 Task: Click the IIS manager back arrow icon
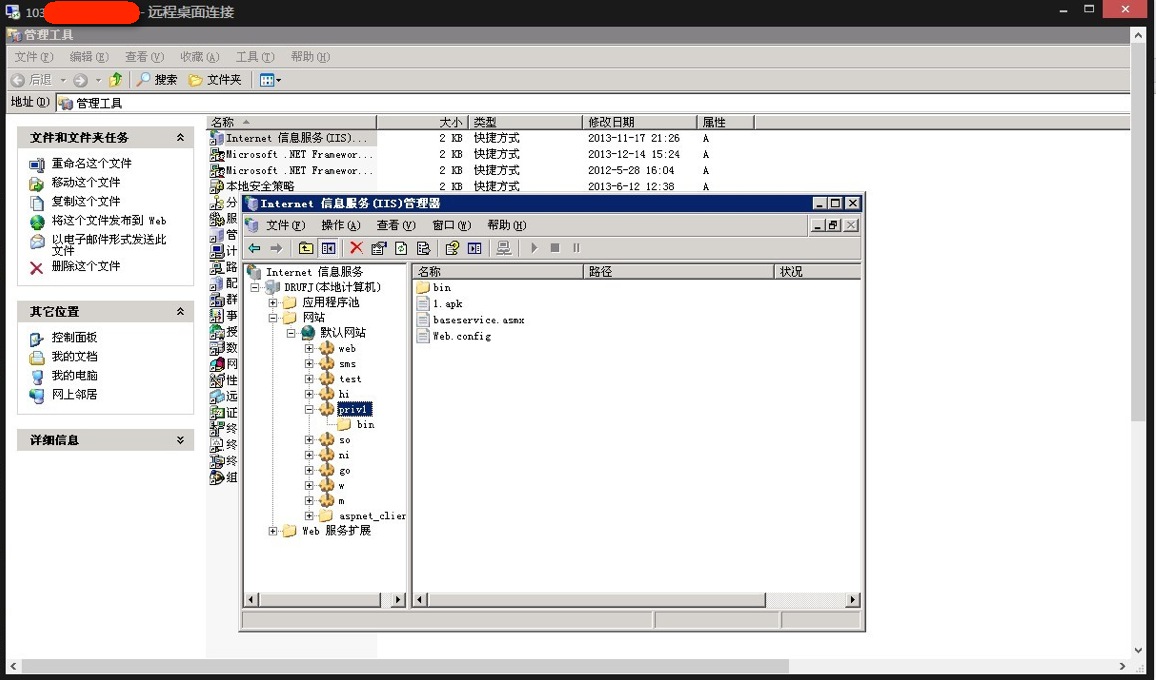point(254,249)
